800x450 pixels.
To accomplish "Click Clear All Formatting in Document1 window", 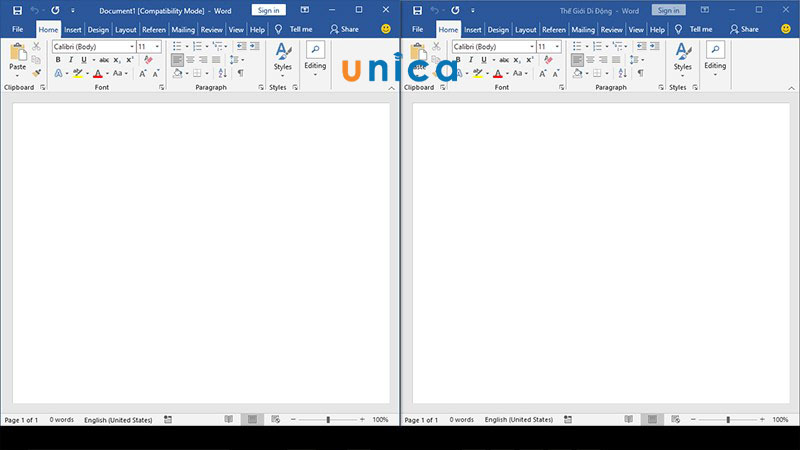I will (148, 60).
